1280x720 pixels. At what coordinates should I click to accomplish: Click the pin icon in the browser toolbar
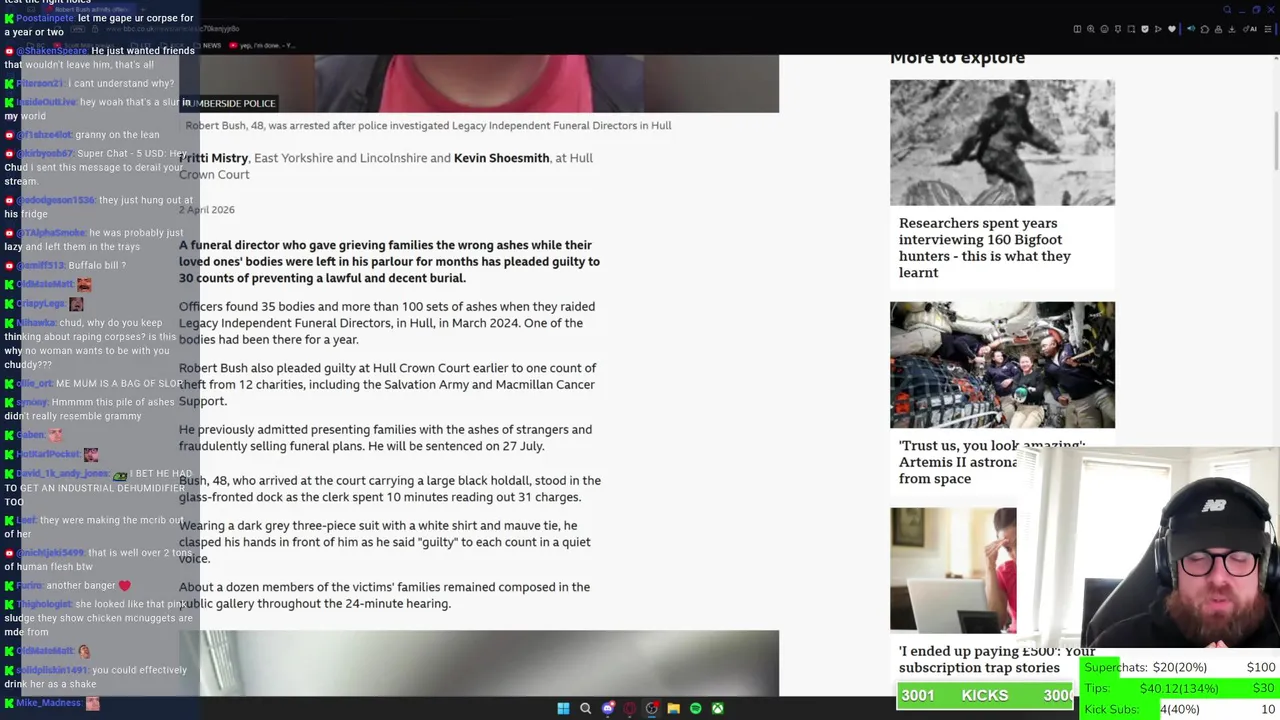click(x=1118, y=29)
